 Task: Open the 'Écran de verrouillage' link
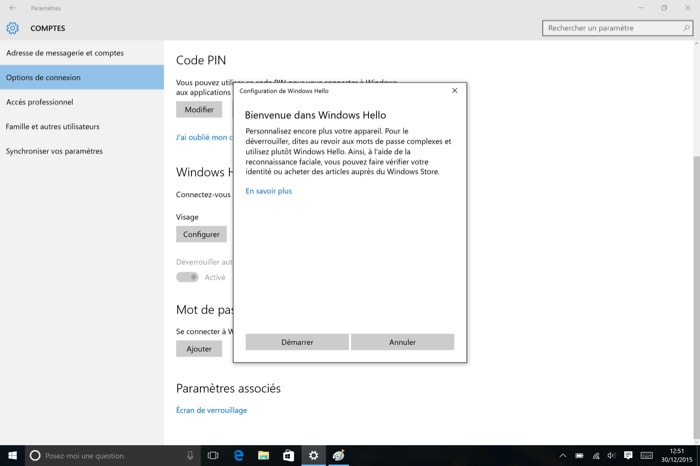click(211, 410)
